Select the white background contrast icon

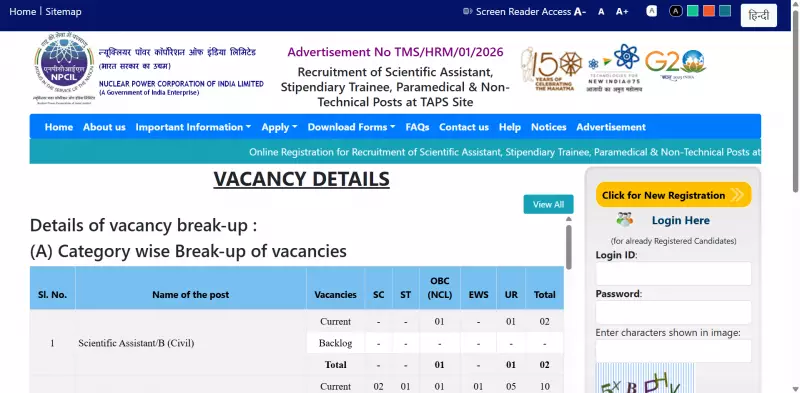click(x=652, y=11)
